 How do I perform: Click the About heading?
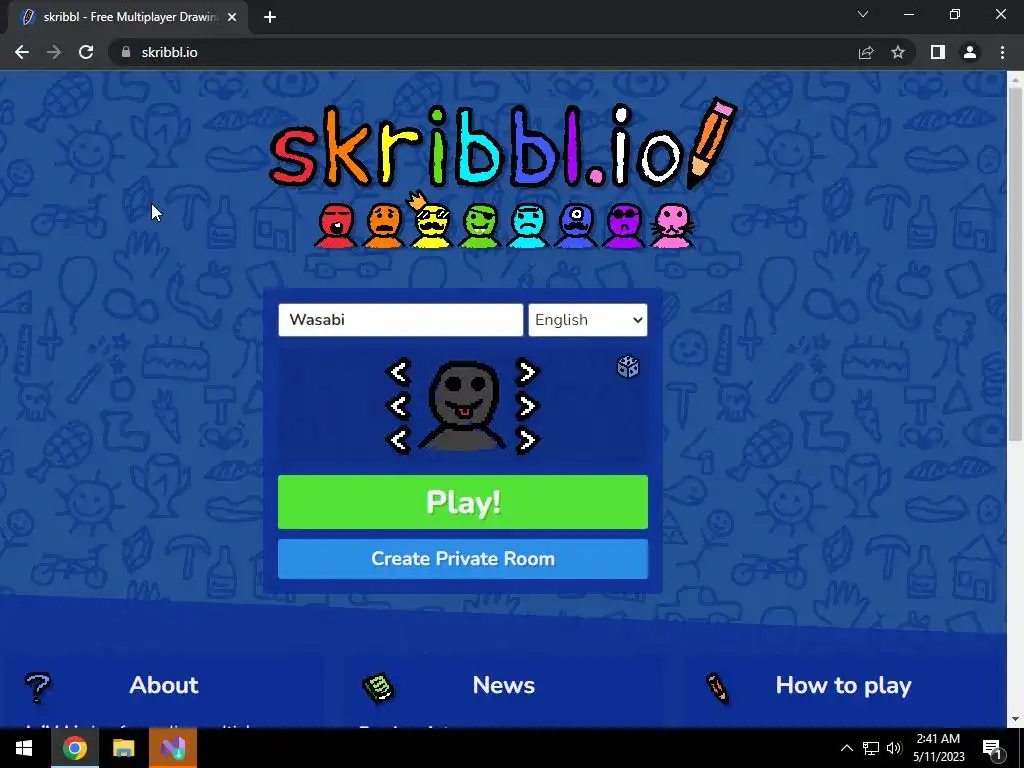[x=164, y=685]
